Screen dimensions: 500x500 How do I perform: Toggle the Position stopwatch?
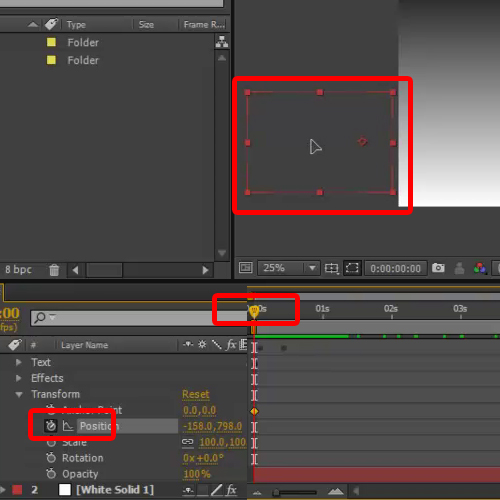(51, 426)
